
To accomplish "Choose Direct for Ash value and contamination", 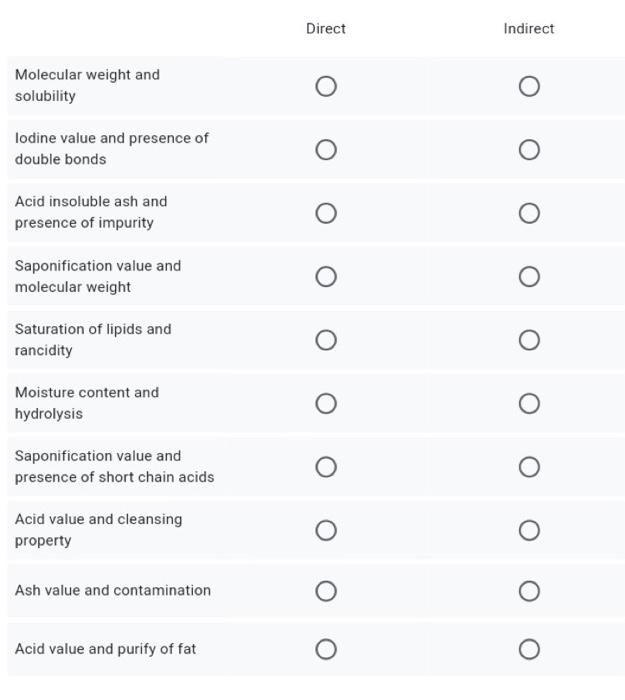I will pos(326,591).
